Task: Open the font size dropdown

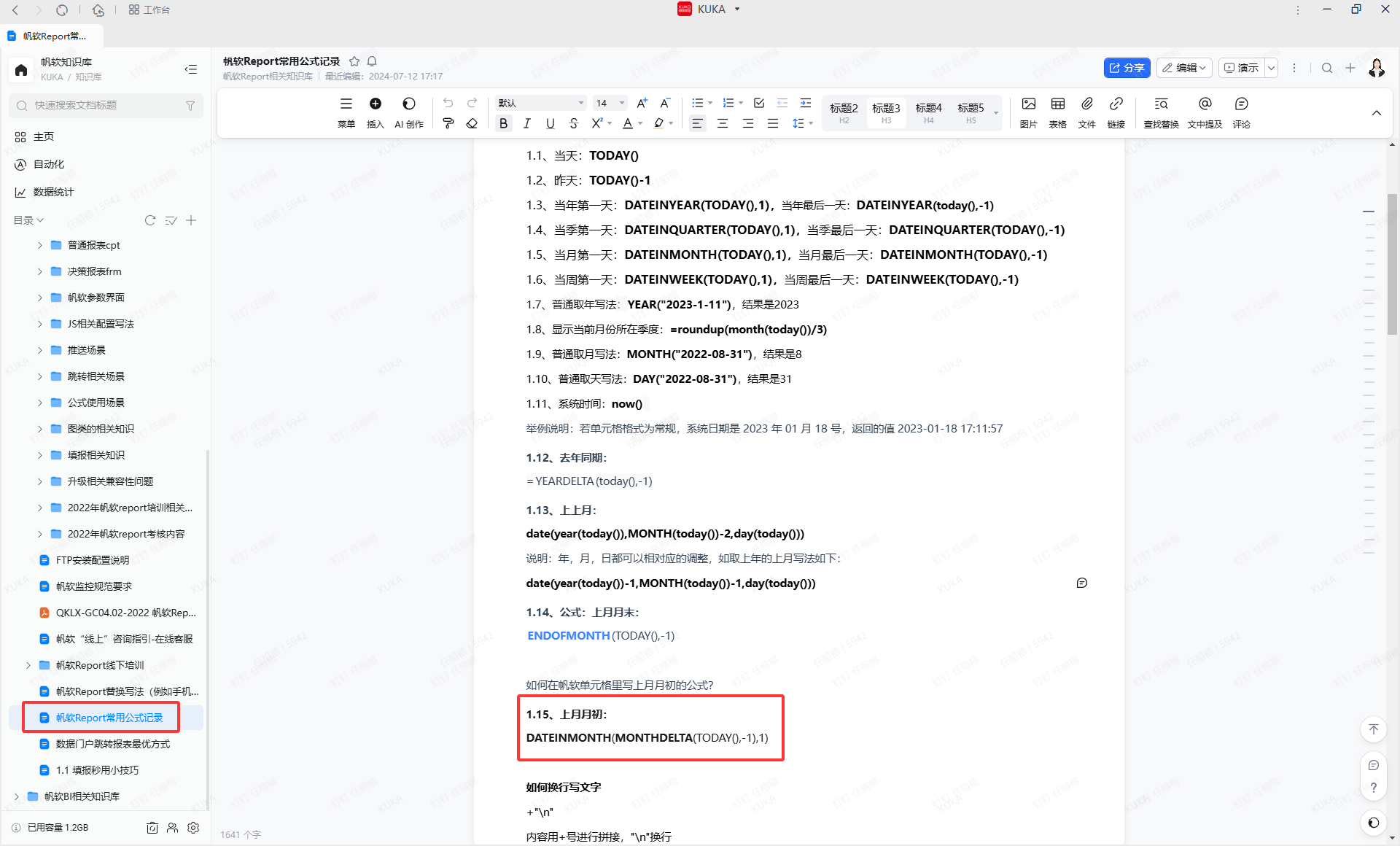Action: tap(610, 103)
